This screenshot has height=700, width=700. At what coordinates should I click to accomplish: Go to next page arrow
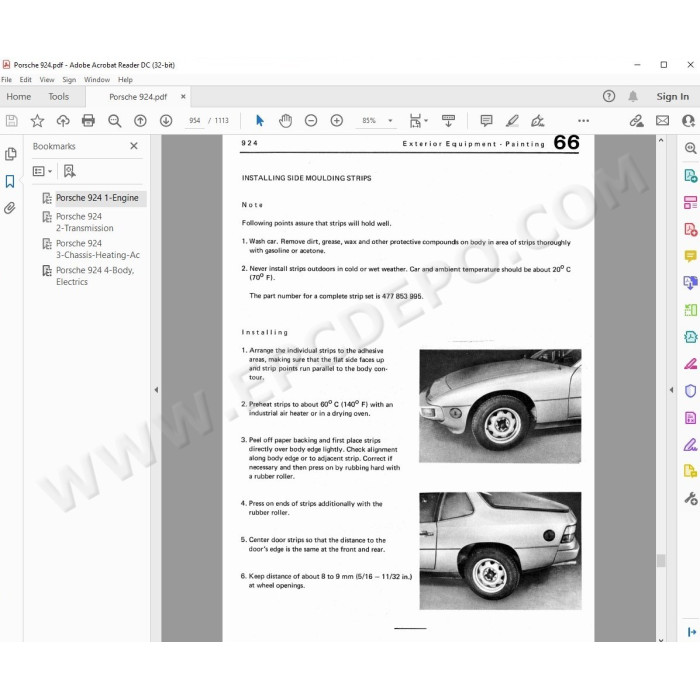tap(166, 121)
